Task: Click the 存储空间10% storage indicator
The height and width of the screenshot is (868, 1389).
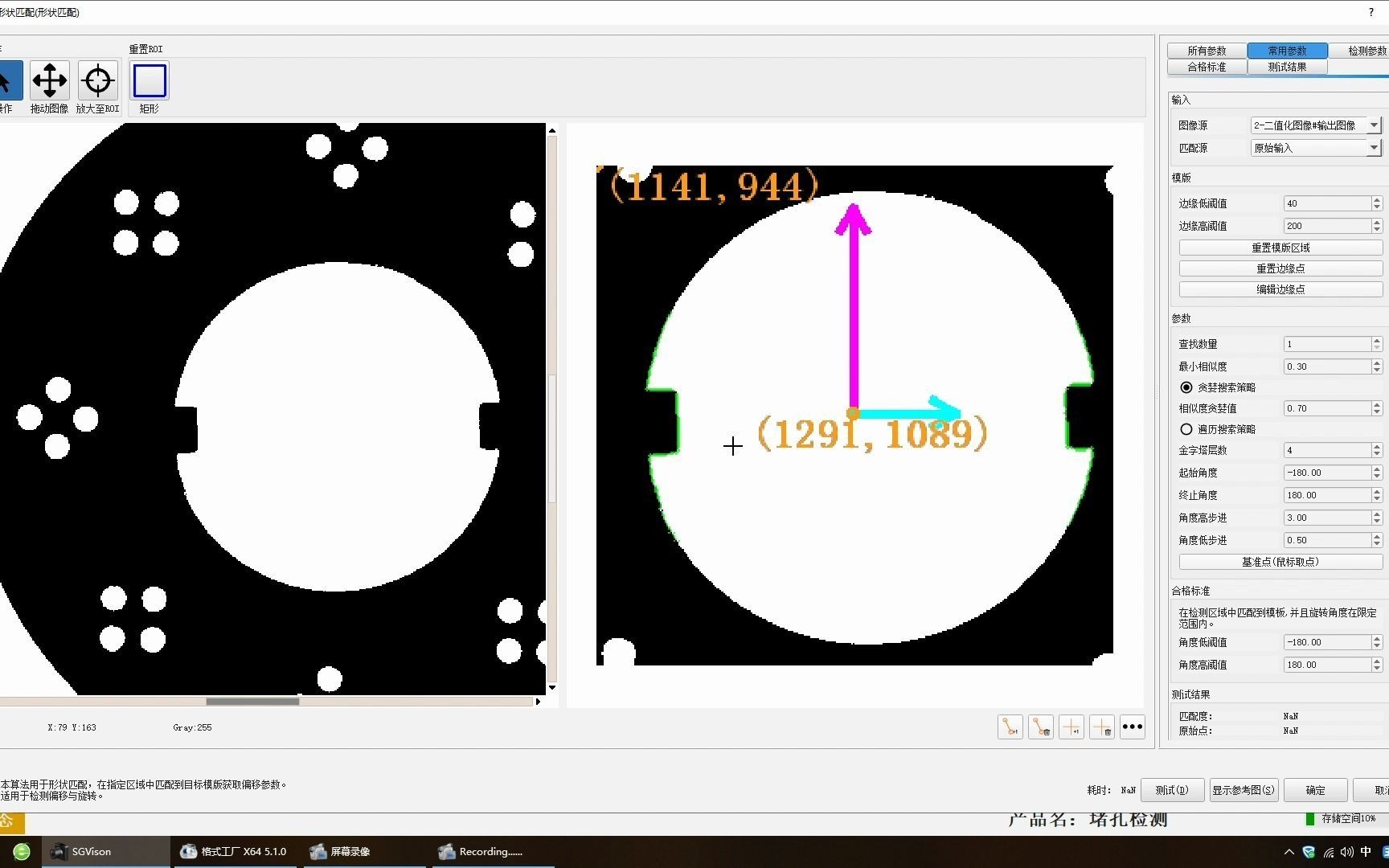Action: (x=1342, y=818)
